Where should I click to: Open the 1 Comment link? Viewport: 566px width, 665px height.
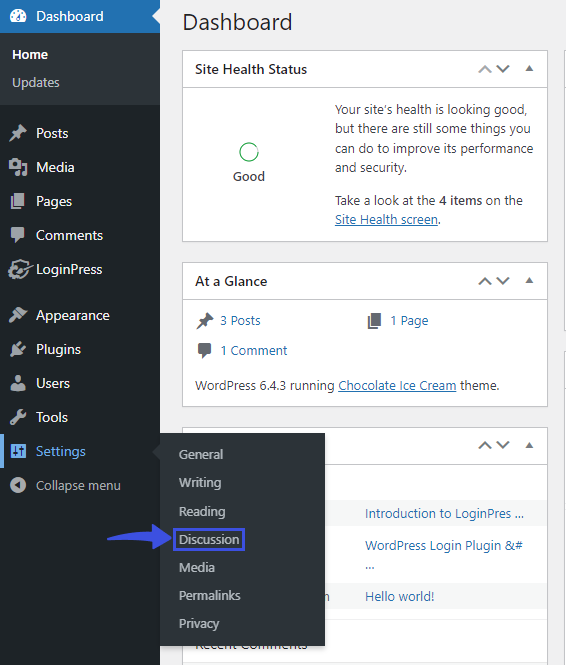[x=254, y=351]
